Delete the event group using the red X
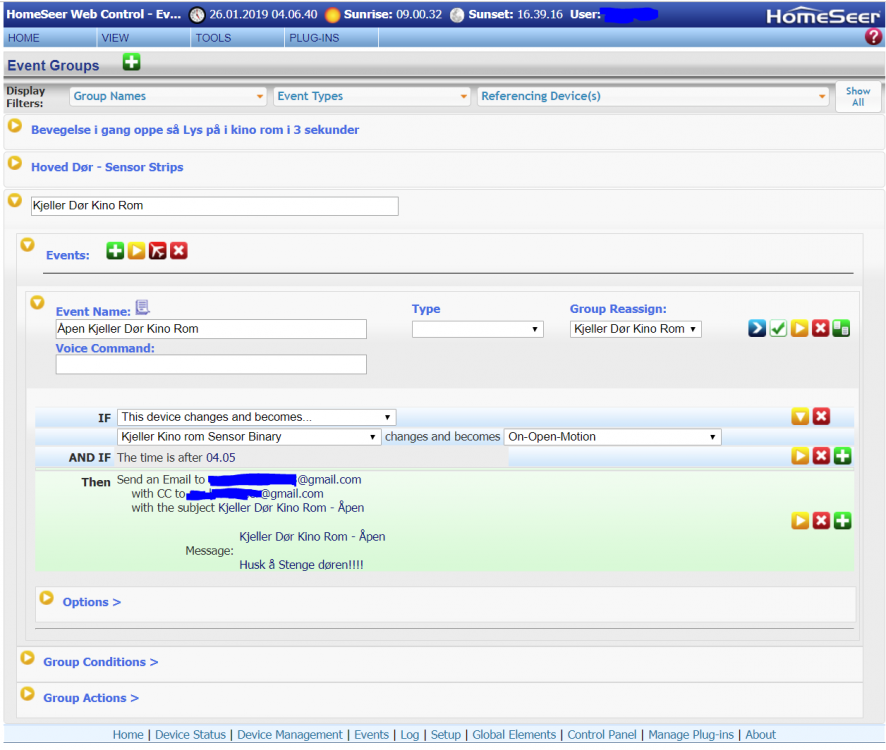The height and width of the screenshot is (750, 886). [x=178, y=250]
